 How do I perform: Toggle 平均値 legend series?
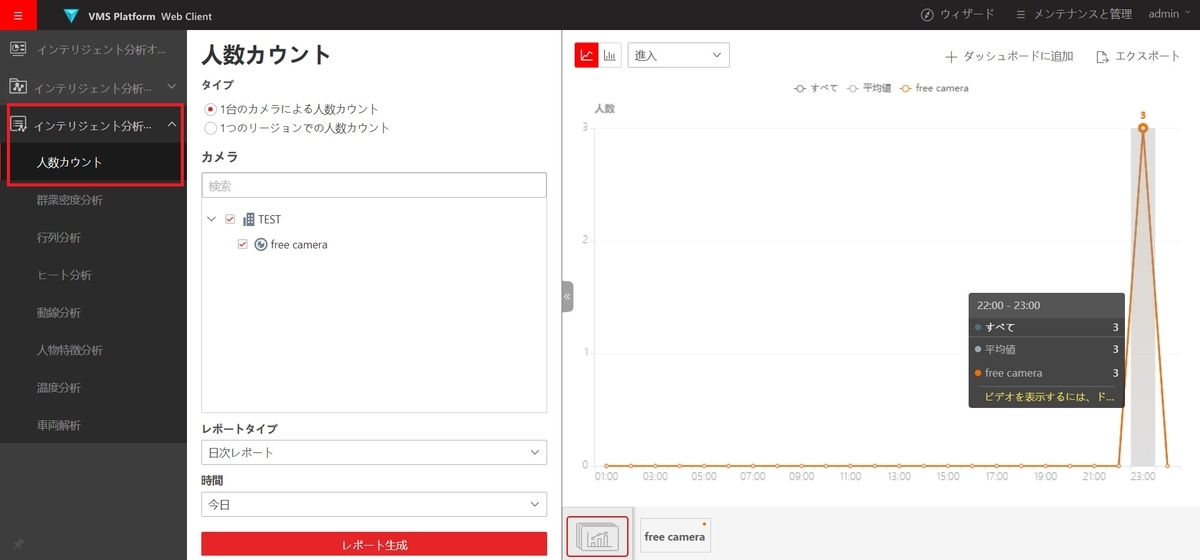point(869,88)
